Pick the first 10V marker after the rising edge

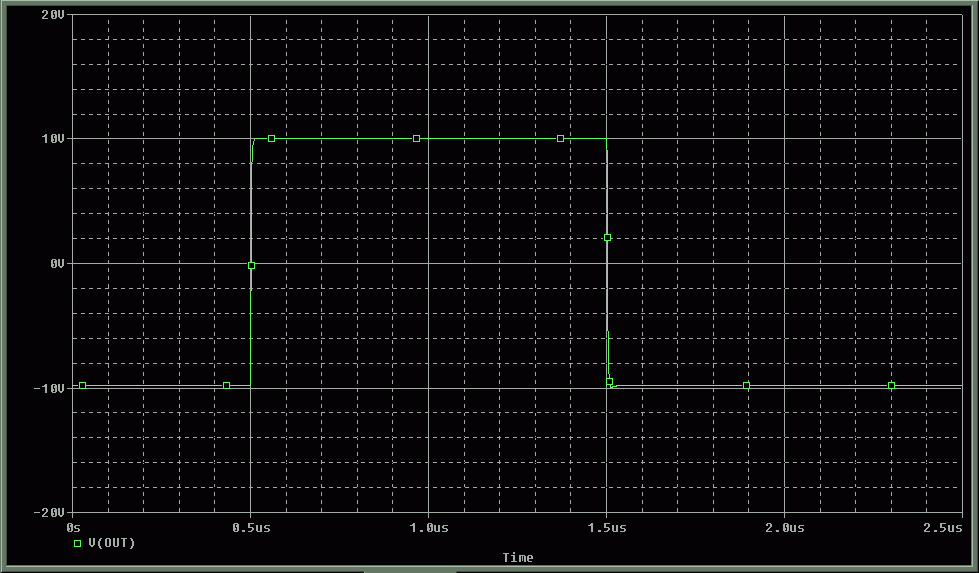(271, 138)
